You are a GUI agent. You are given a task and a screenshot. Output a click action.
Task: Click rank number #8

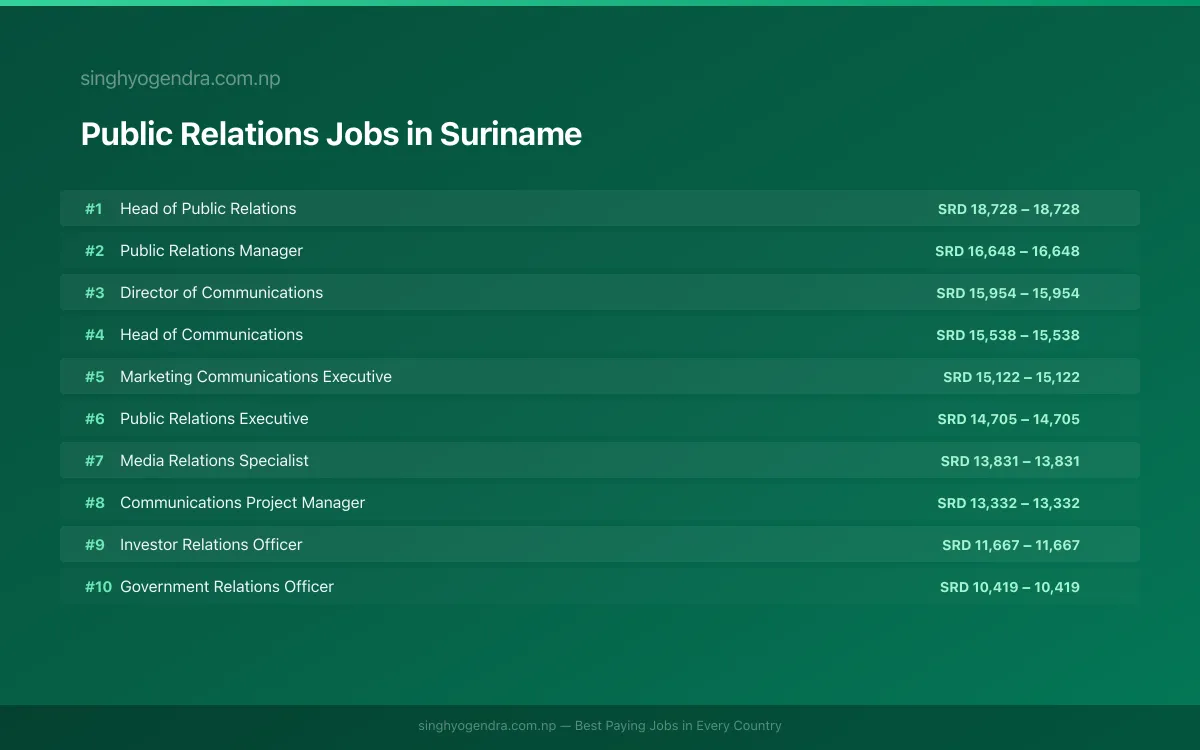94,503
